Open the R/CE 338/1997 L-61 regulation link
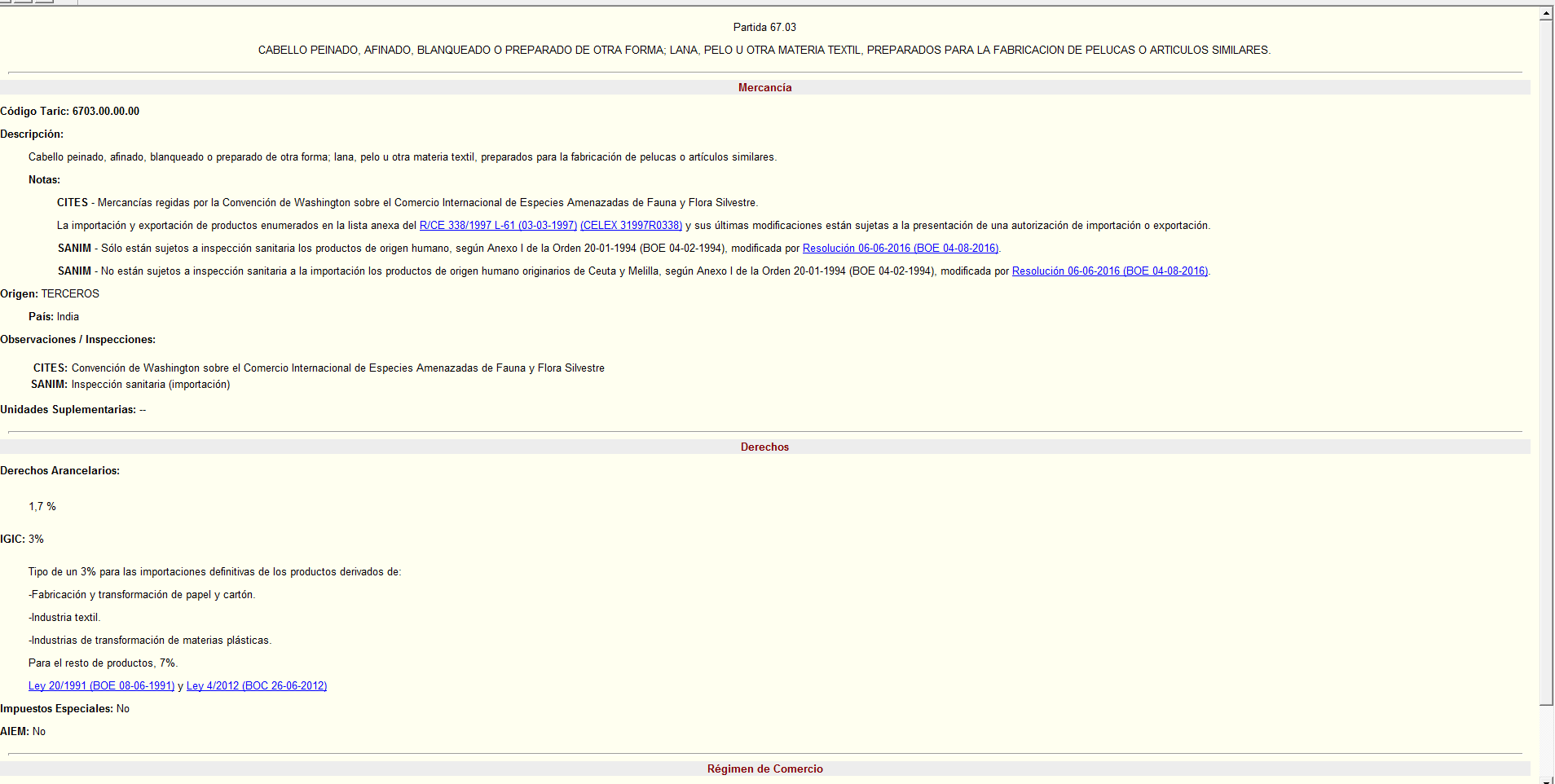Viewport: 1555px width, 784px height. [498, 226]
